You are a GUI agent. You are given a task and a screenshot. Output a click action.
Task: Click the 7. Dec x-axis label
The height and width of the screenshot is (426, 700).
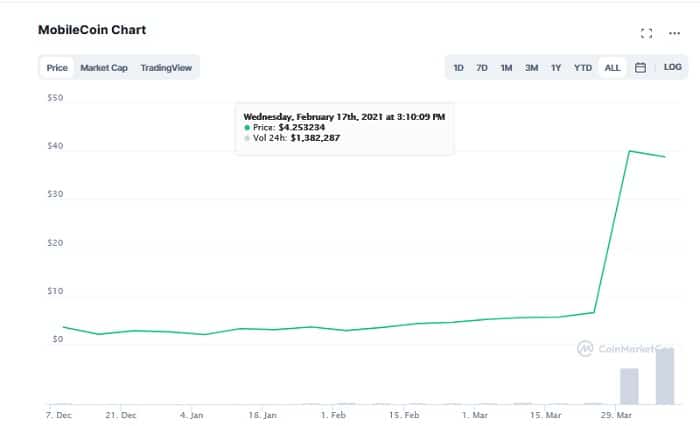[58, 415]
